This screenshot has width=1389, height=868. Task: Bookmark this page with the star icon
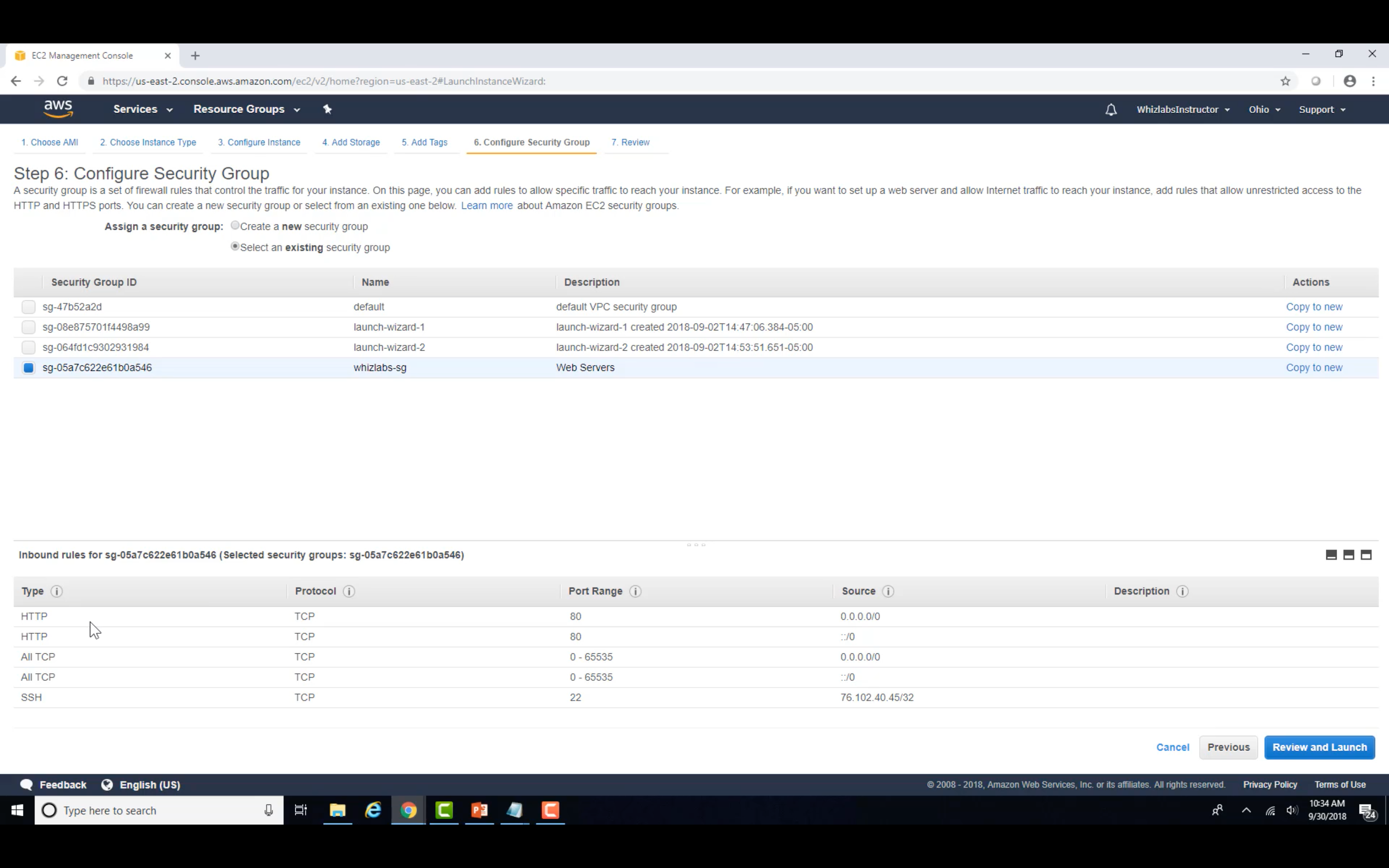[x=1285, y=81]
